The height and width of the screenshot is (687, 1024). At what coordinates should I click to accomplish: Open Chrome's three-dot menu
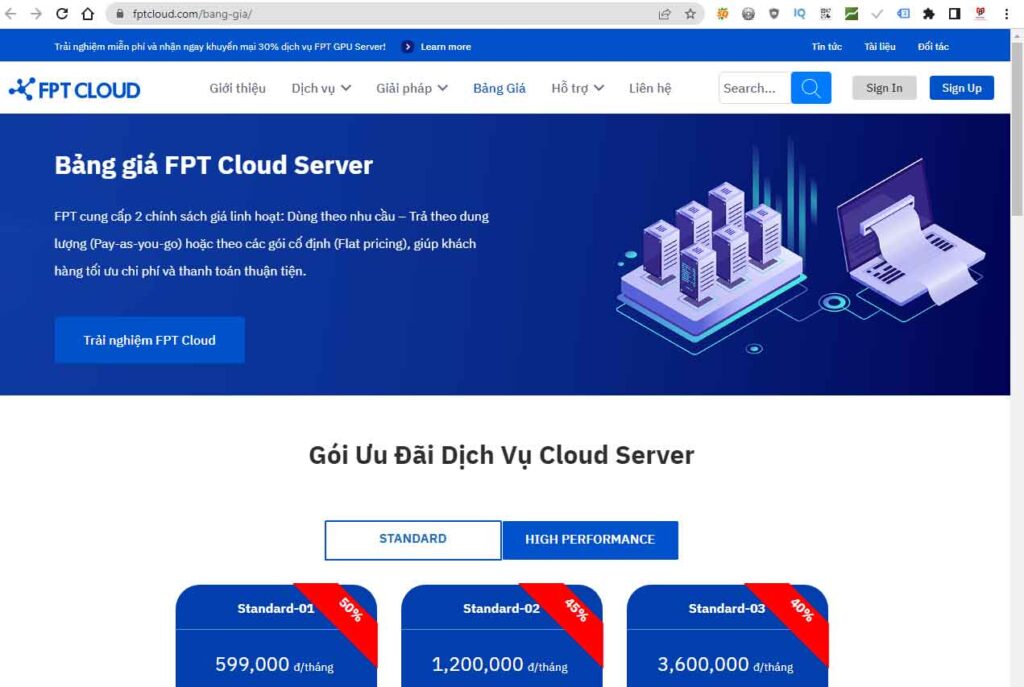pos(1006,15)
